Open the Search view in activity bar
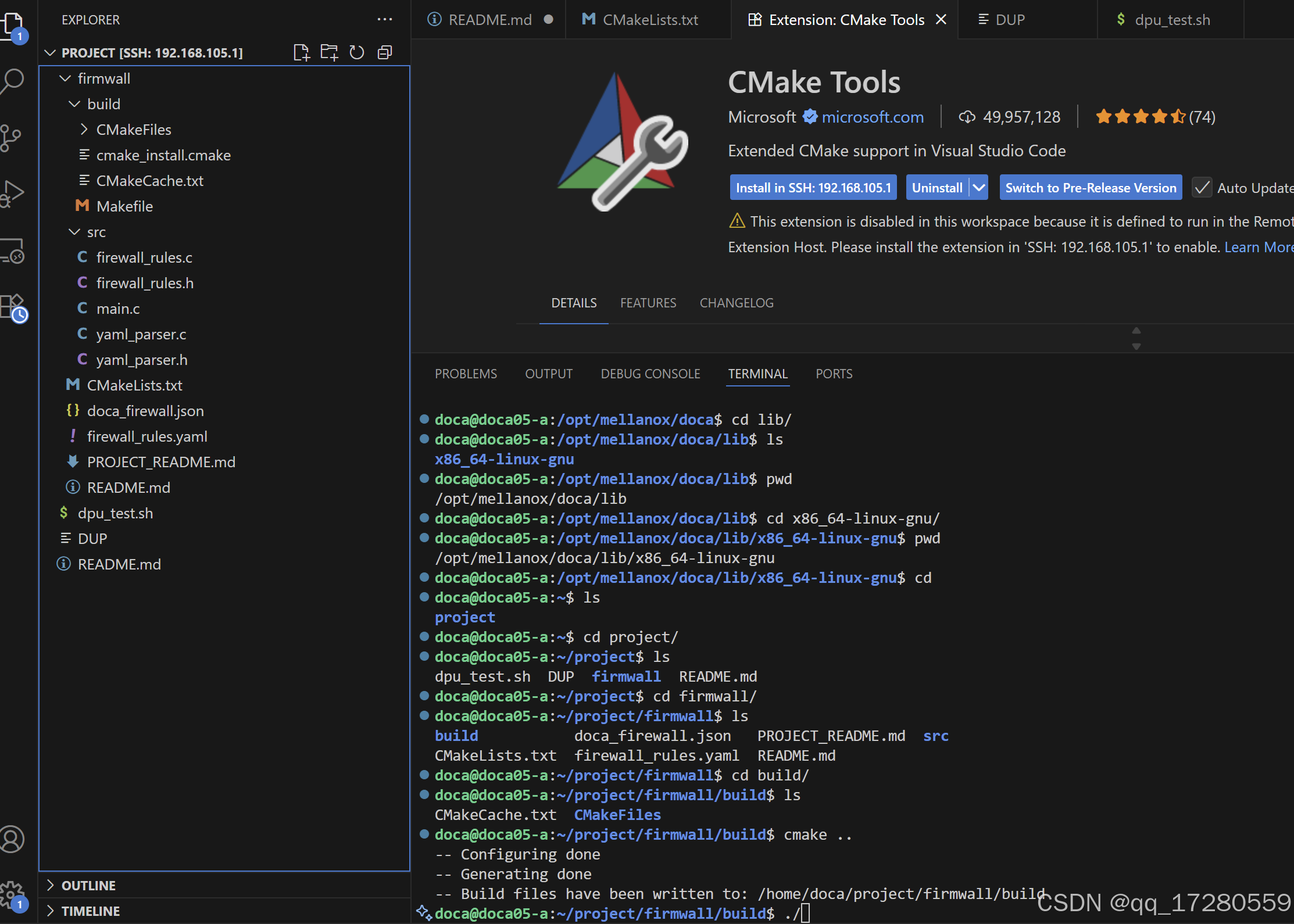 click(x=13, y=81)
